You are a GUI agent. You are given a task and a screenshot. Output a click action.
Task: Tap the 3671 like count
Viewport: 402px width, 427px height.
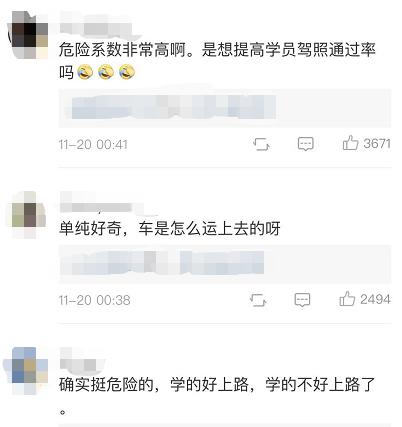click(x=377, y=144)
